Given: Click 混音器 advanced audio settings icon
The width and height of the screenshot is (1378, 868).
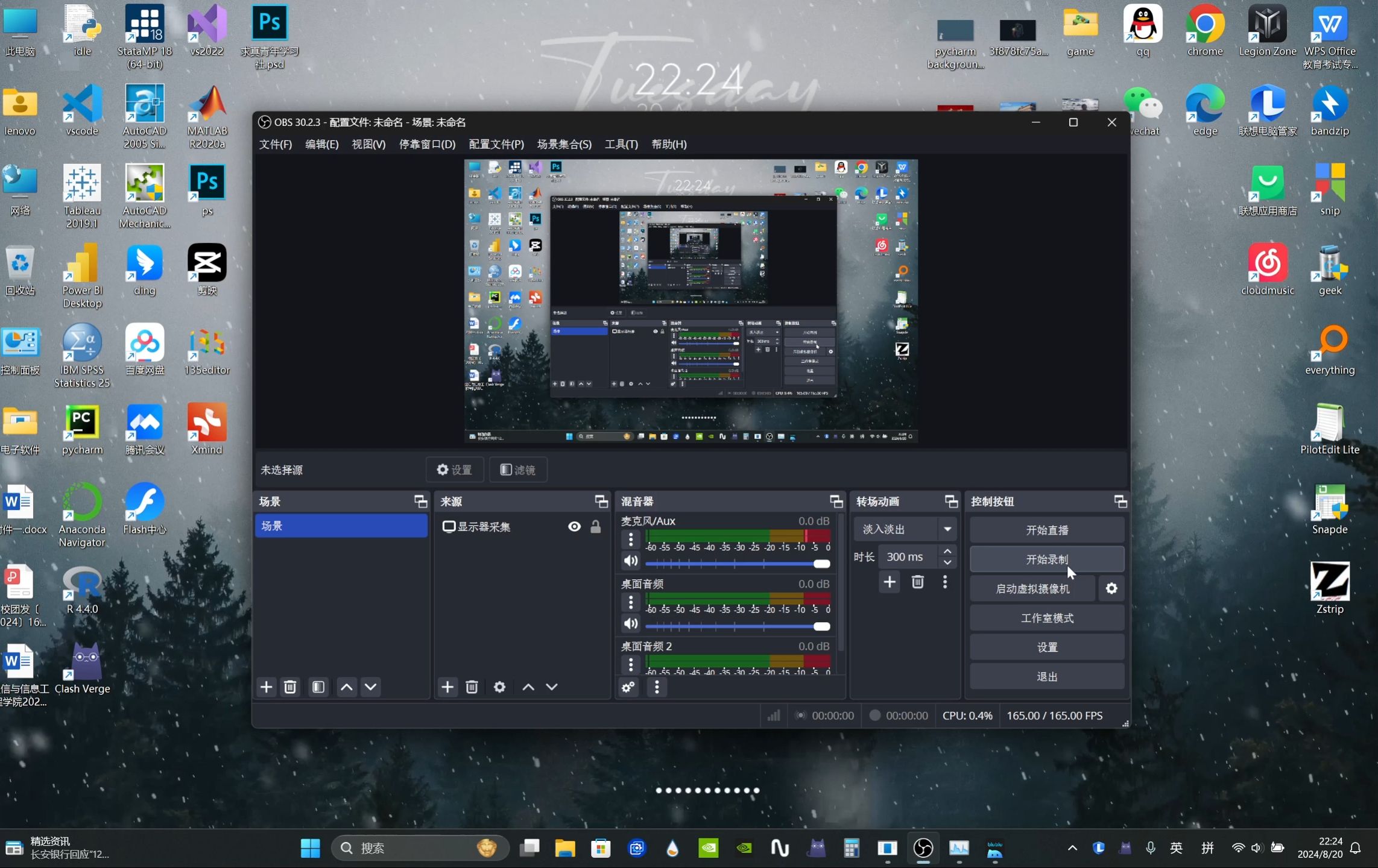Looking at the screenshot, I should click(x=628, y=687).
